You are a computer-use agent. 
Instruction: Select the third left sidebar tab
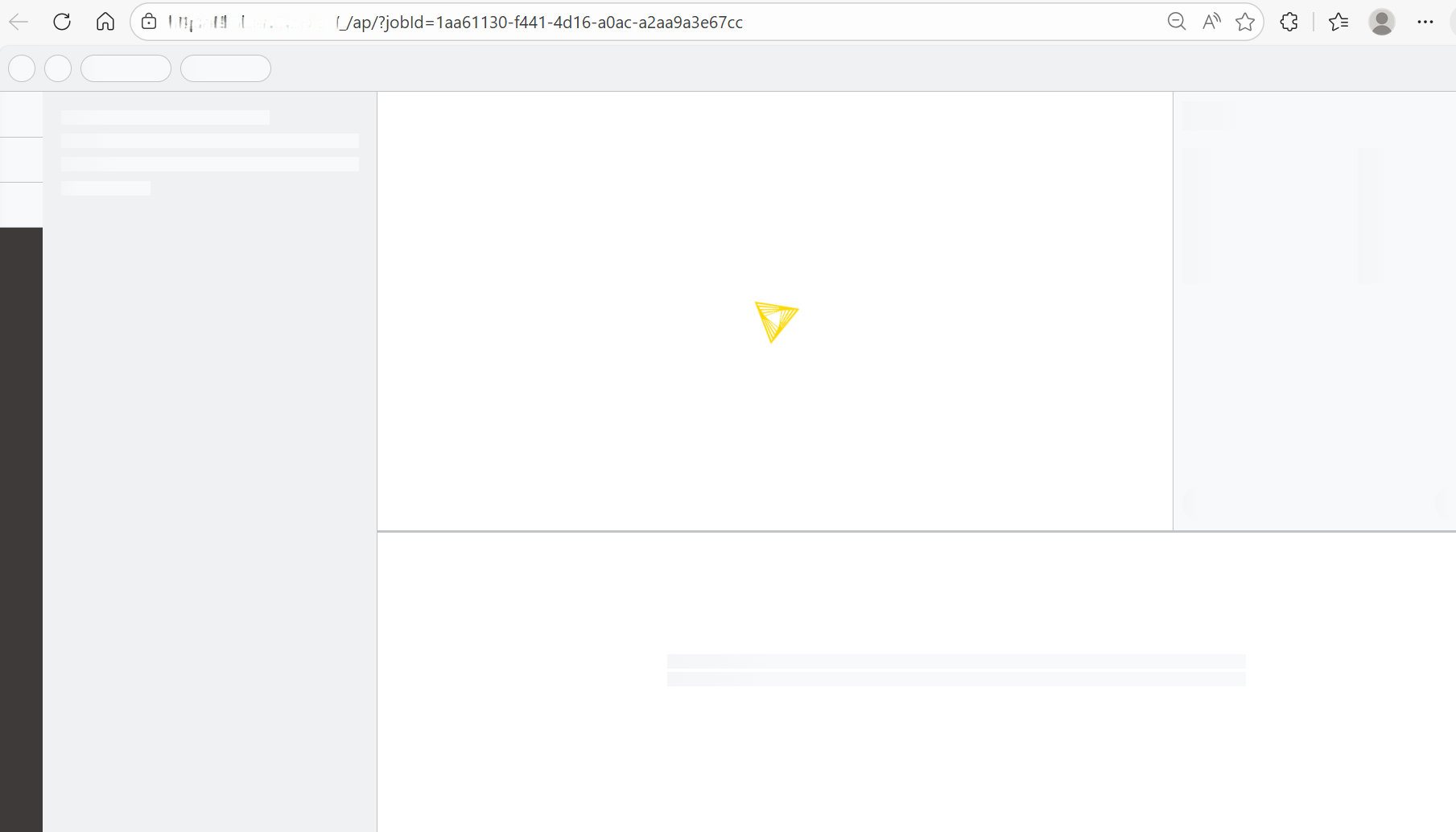[21, 204]
